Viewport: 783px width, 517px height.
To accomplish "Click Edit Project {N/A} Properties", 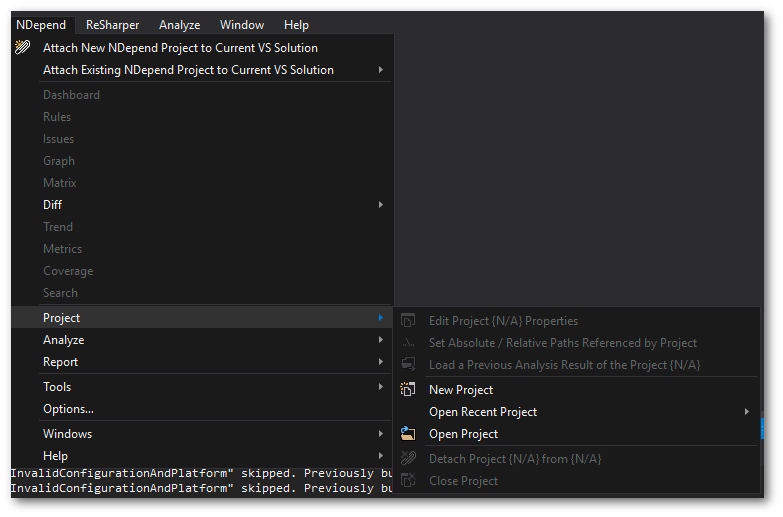I will click(577, 321).
